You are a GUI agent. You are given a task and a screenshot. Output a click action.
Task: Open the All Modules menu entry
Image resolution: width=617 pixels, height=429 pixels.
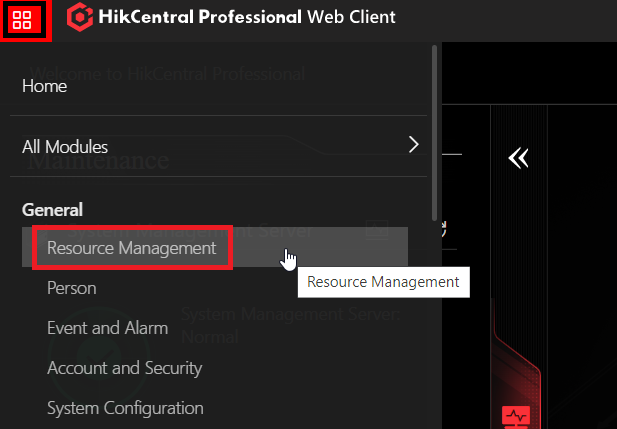click(x=65, y=146)
